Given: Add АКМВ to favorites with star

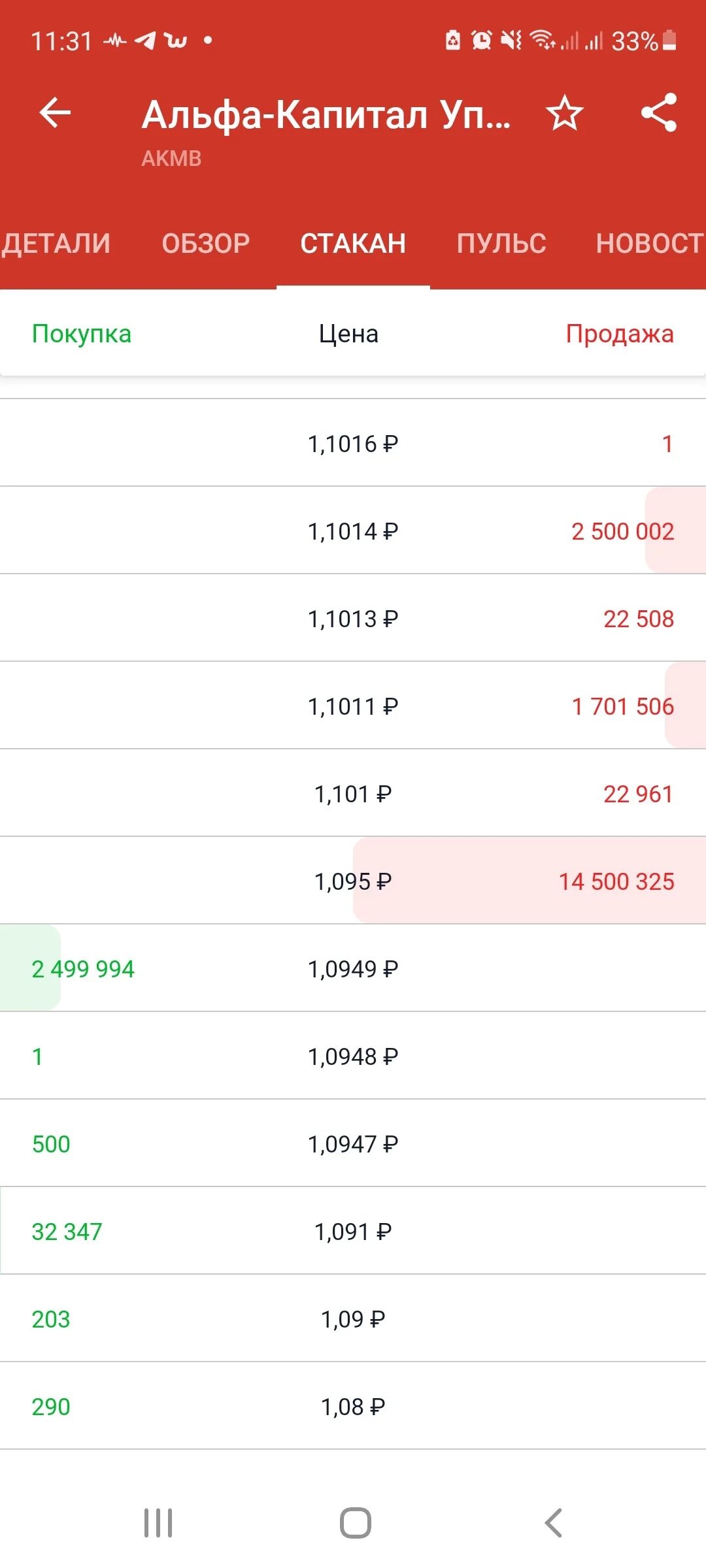Looking at the screenshot, I should [x=564, y=113].
